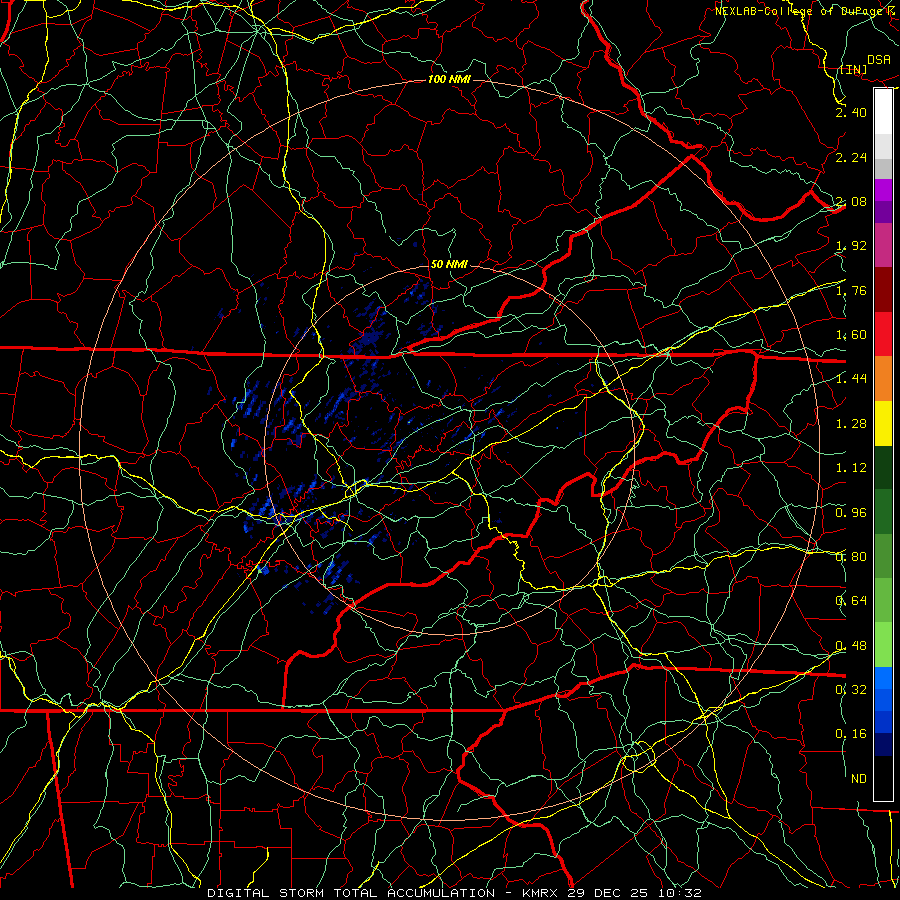Image resolution: width=900 pixels, height=900 pixels.
Task: Click the green swatch beside 0.80
Action: click(883, 556)
